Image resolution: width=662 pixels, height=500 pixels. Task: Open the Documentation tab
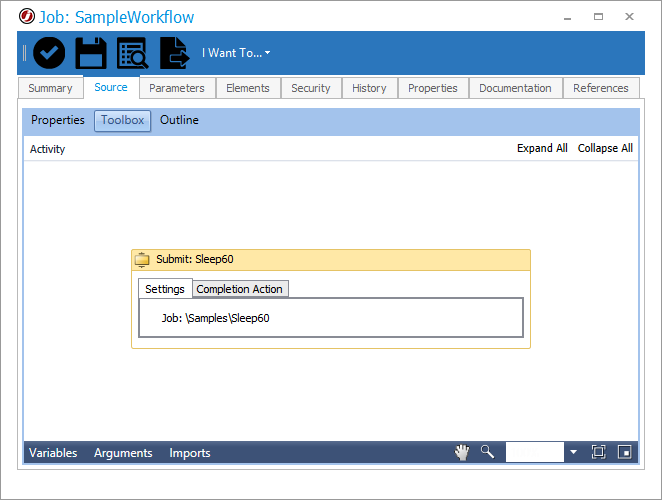tap(515, 88)
